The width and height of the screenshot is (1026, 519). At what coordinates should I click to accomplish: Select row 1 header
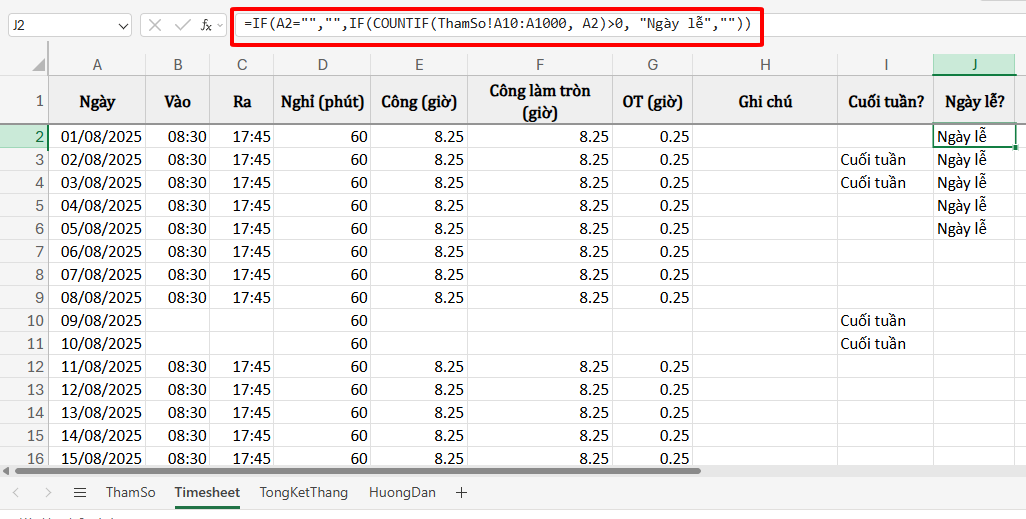(24, 99)
